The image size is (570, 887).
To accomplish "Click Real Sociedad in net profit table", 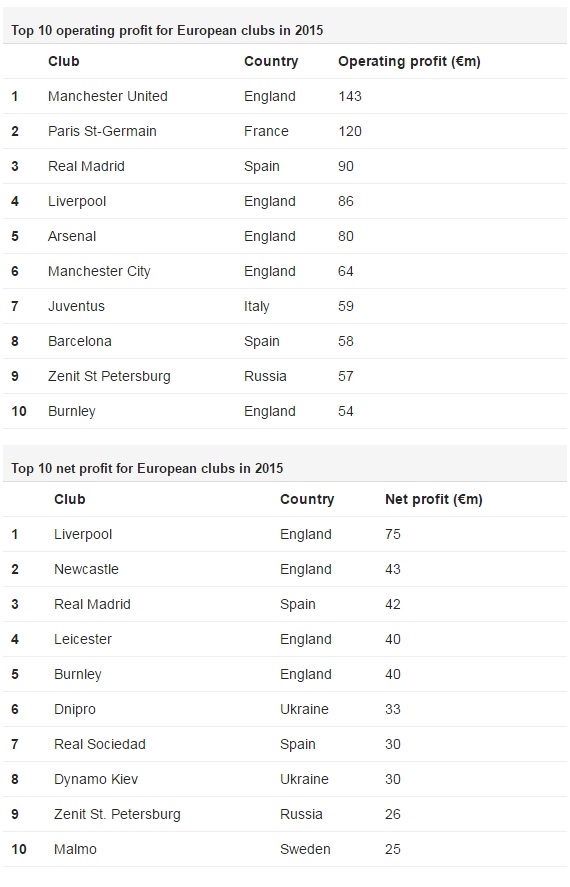I will [x=100, y=744].
